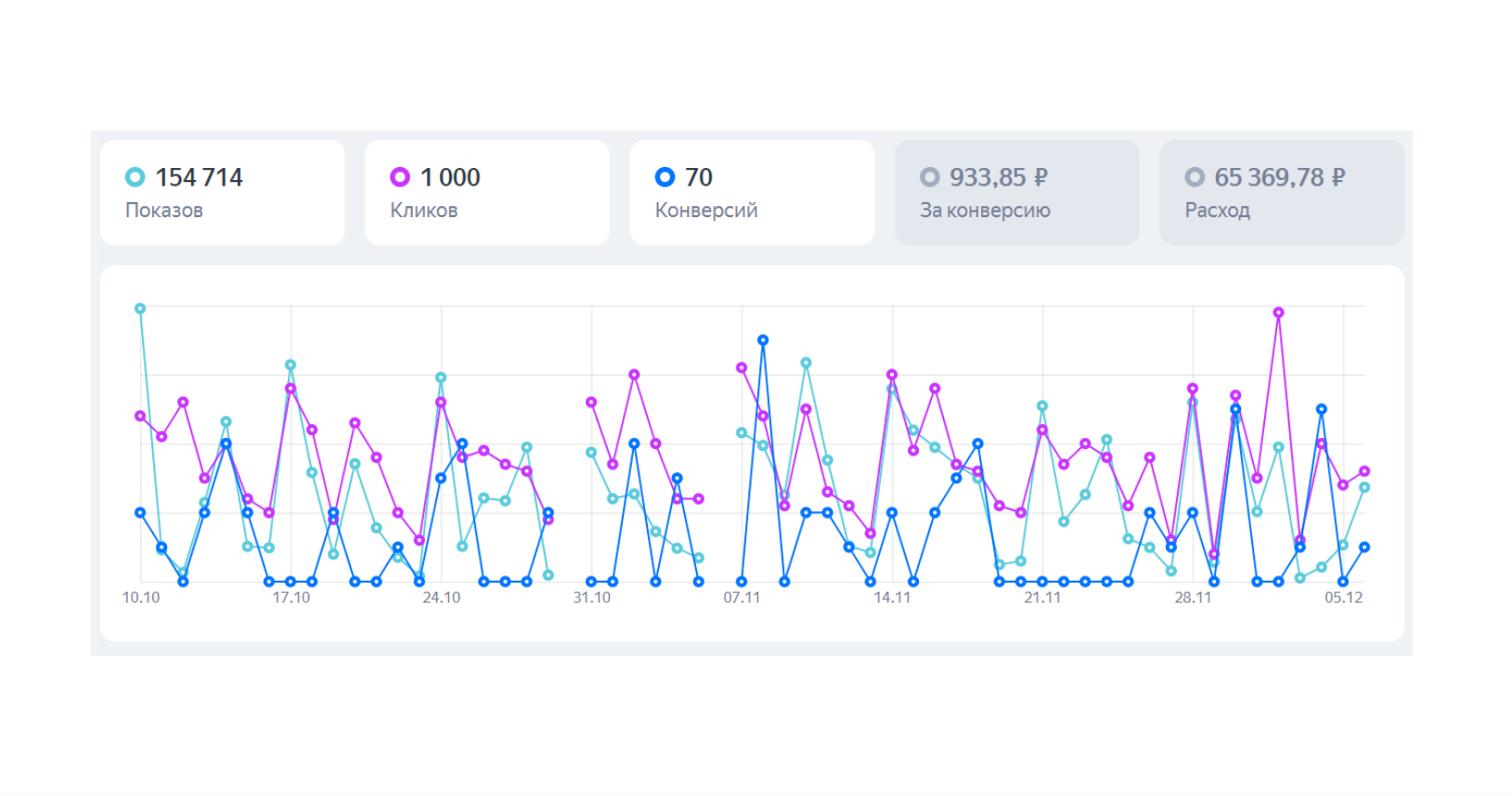Toggle the Показов metric label
Viewport: 1512px width, 796px height.
[x=164, y=211]
